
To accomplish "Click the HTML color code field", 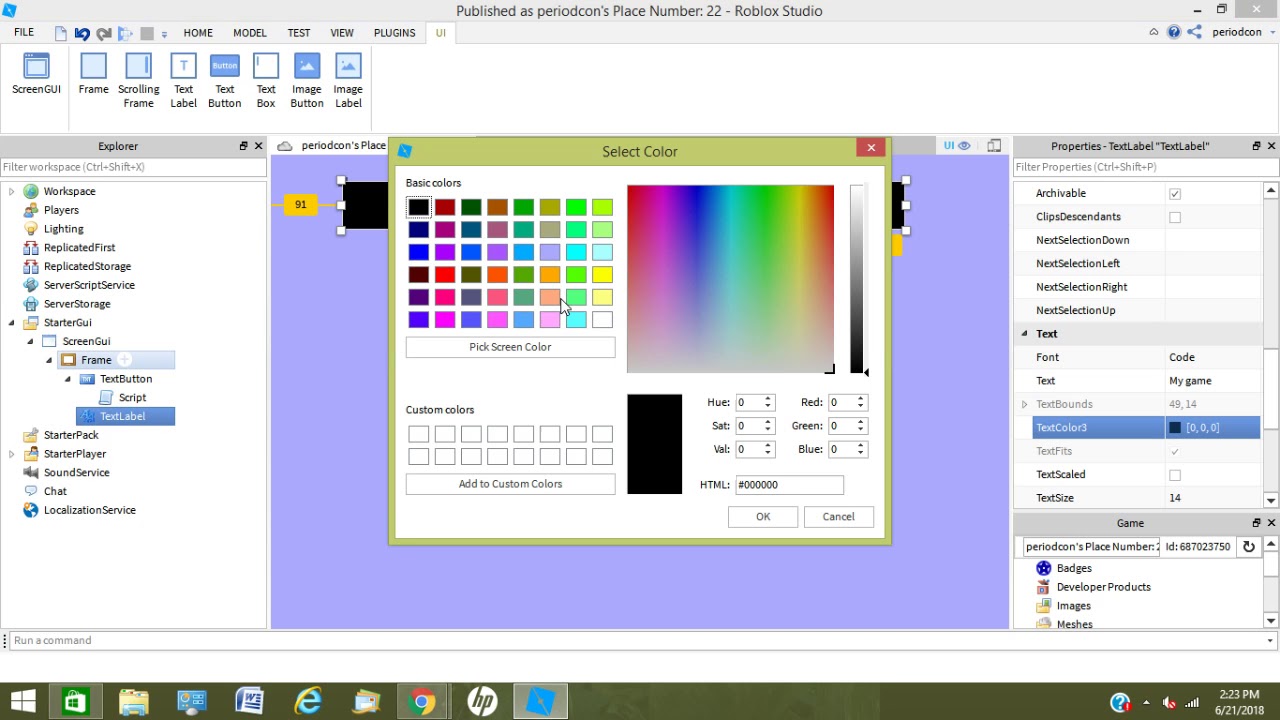I will 789,485.
